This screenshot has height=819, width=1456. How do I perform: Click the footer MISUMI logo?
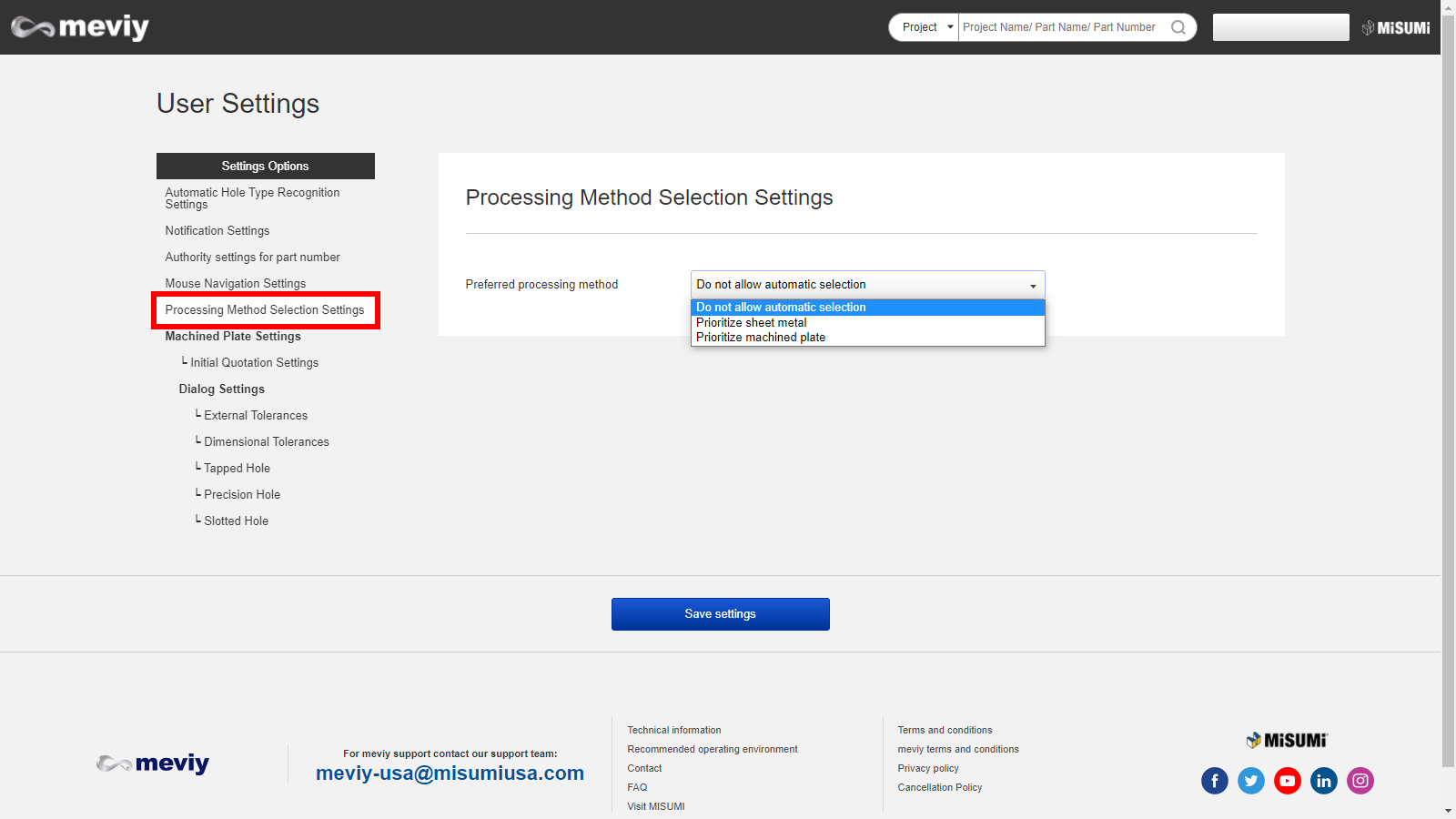tap(1287, 740)
